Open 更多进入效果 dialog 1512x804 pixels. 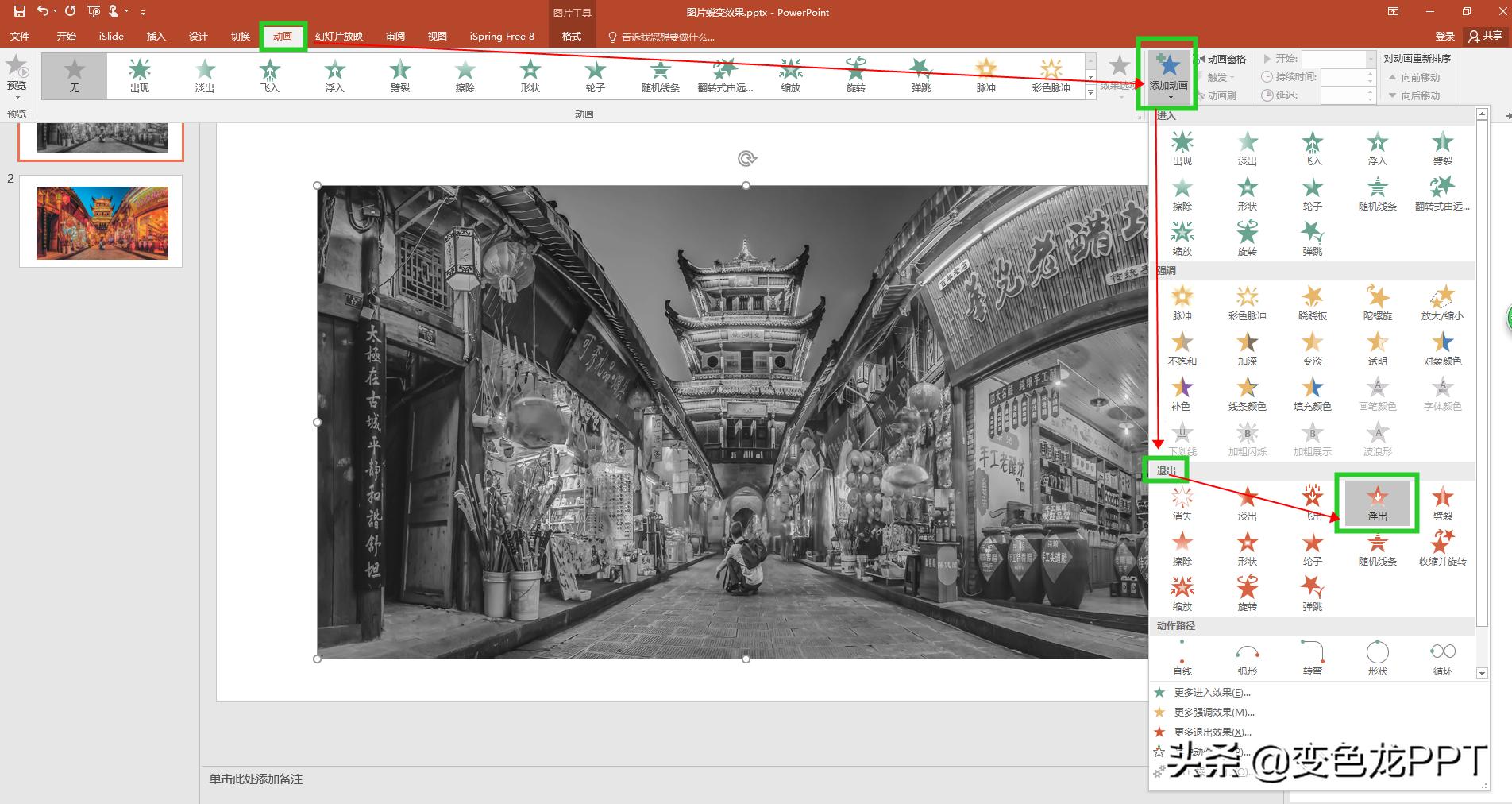[1212, 693]
